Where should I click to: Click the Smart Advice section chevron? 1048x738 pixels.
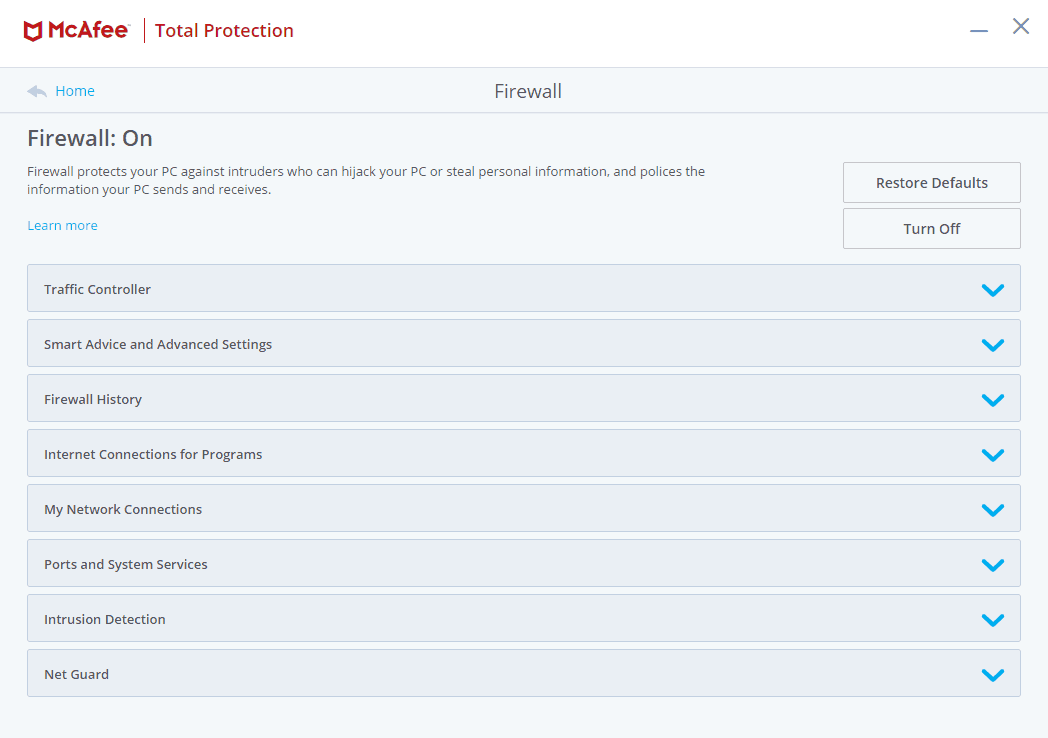(993, 344)
